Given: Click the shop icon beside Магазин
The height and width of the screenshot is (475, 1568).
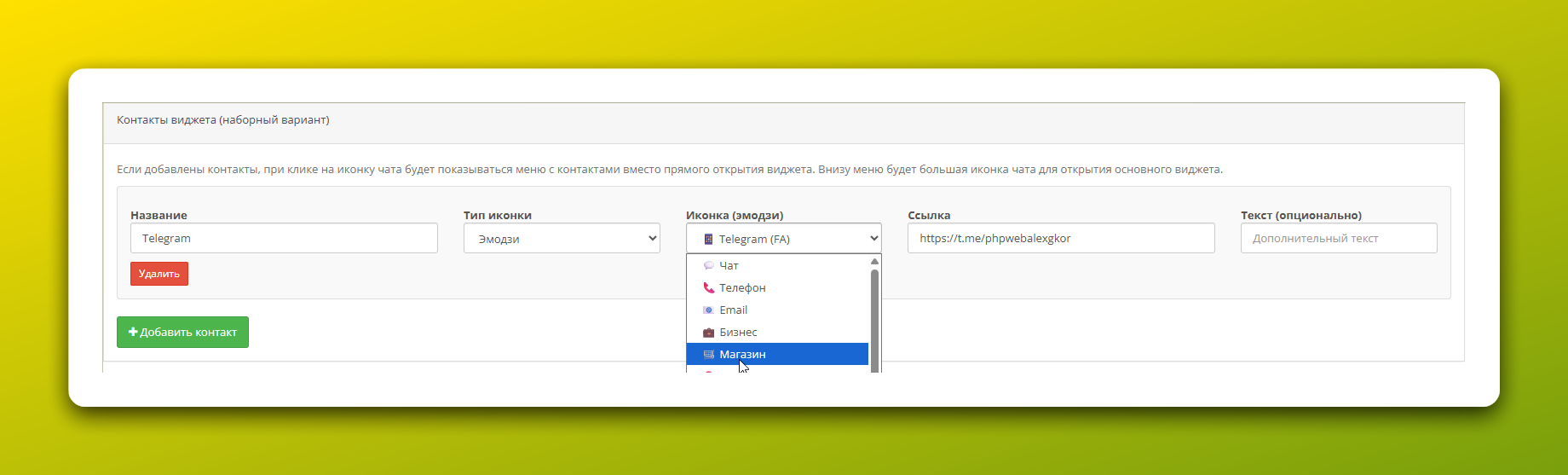Looking at the screenshot, I should coord(708,355).
